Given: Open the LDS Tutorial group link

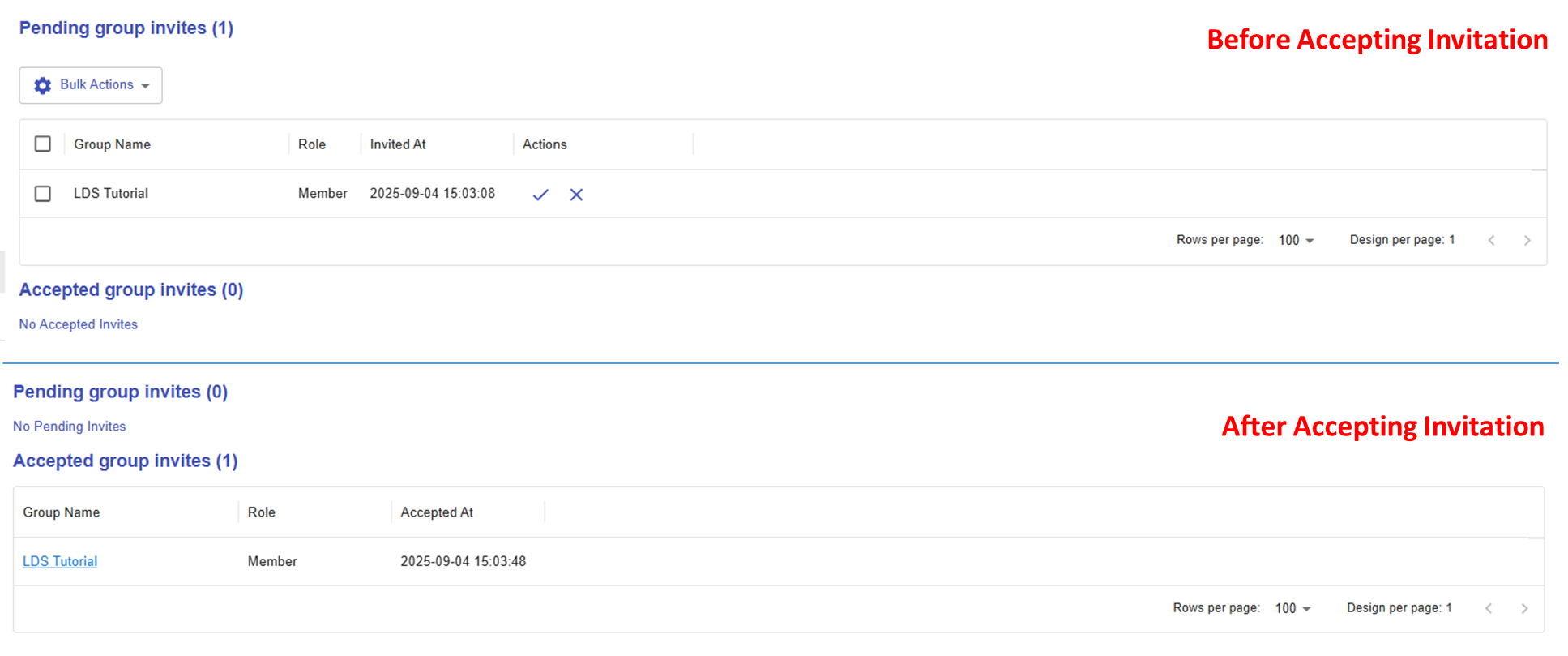Looking at the screenshot, I should (x=60, y=561).
